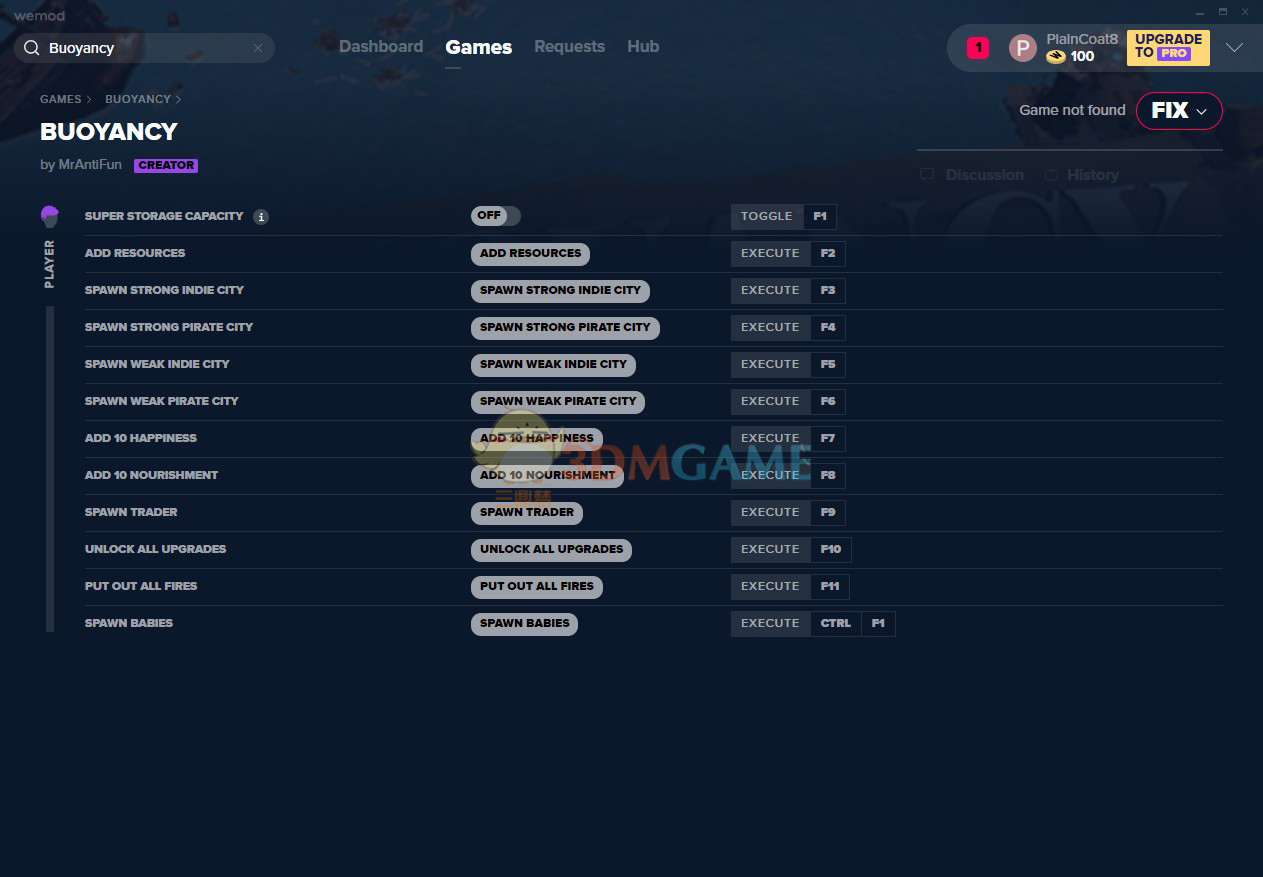Click the coin balance icon
The width and height of the screenshot is (1263, 877).
1056,57
